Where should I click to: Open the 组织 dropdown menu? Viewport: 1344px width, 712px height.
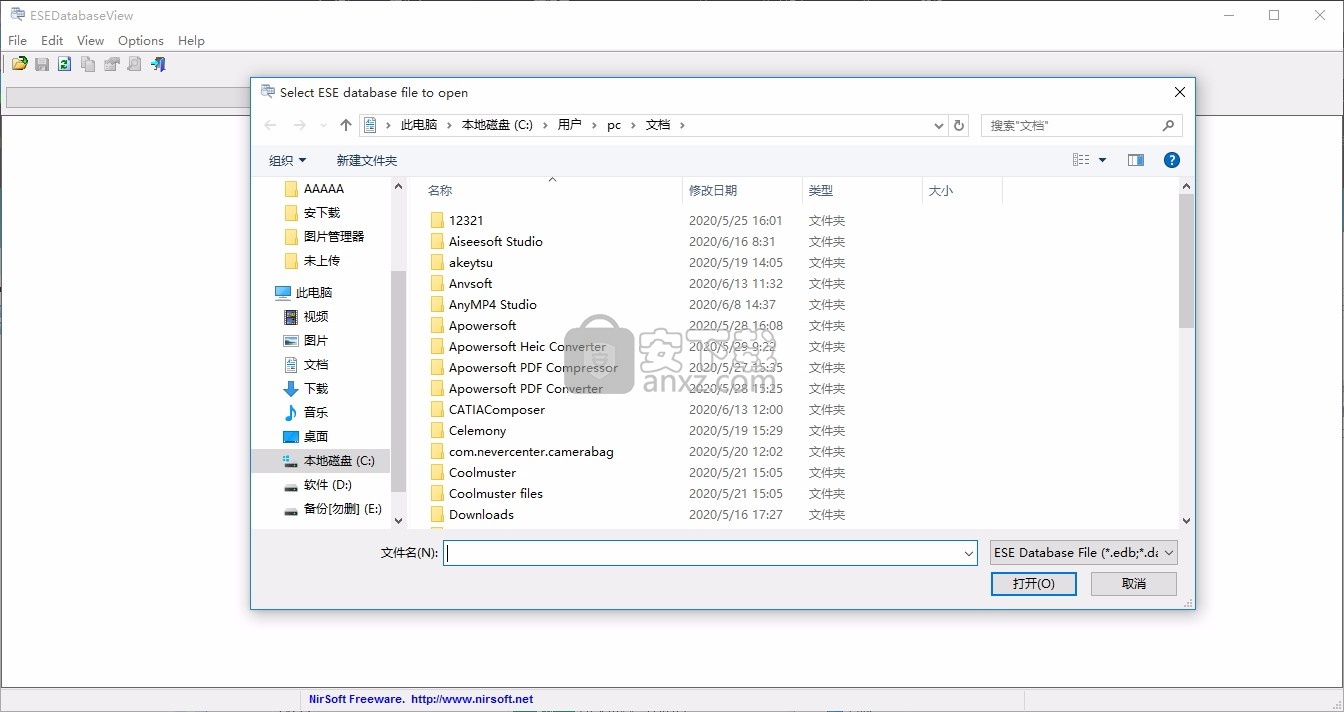[x=288, y=160]
